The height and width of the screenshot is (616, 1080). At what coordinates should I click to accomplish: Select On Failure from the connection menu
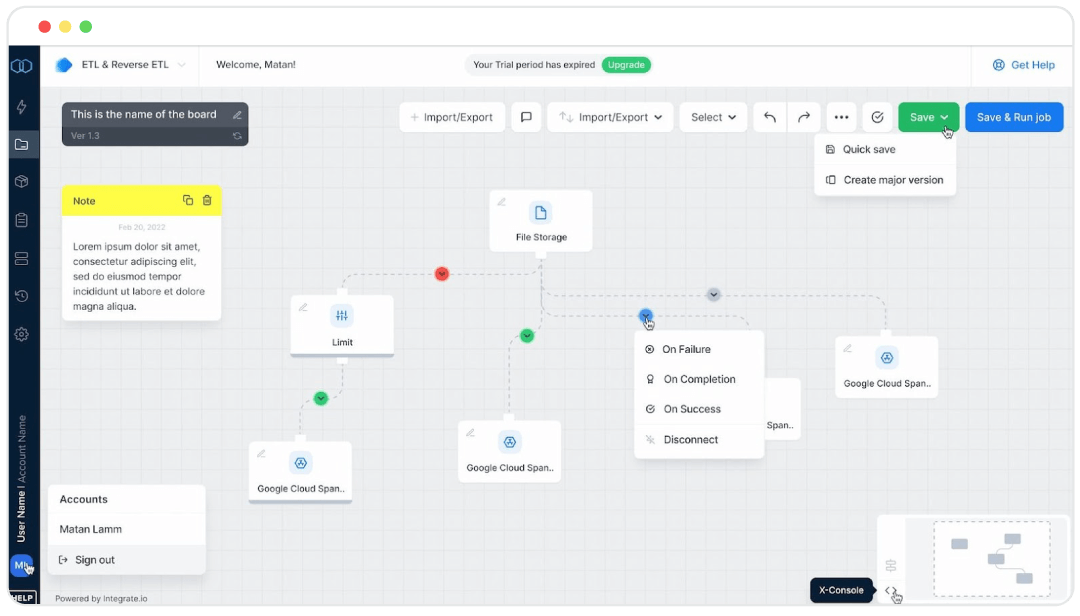coord(686,349)
